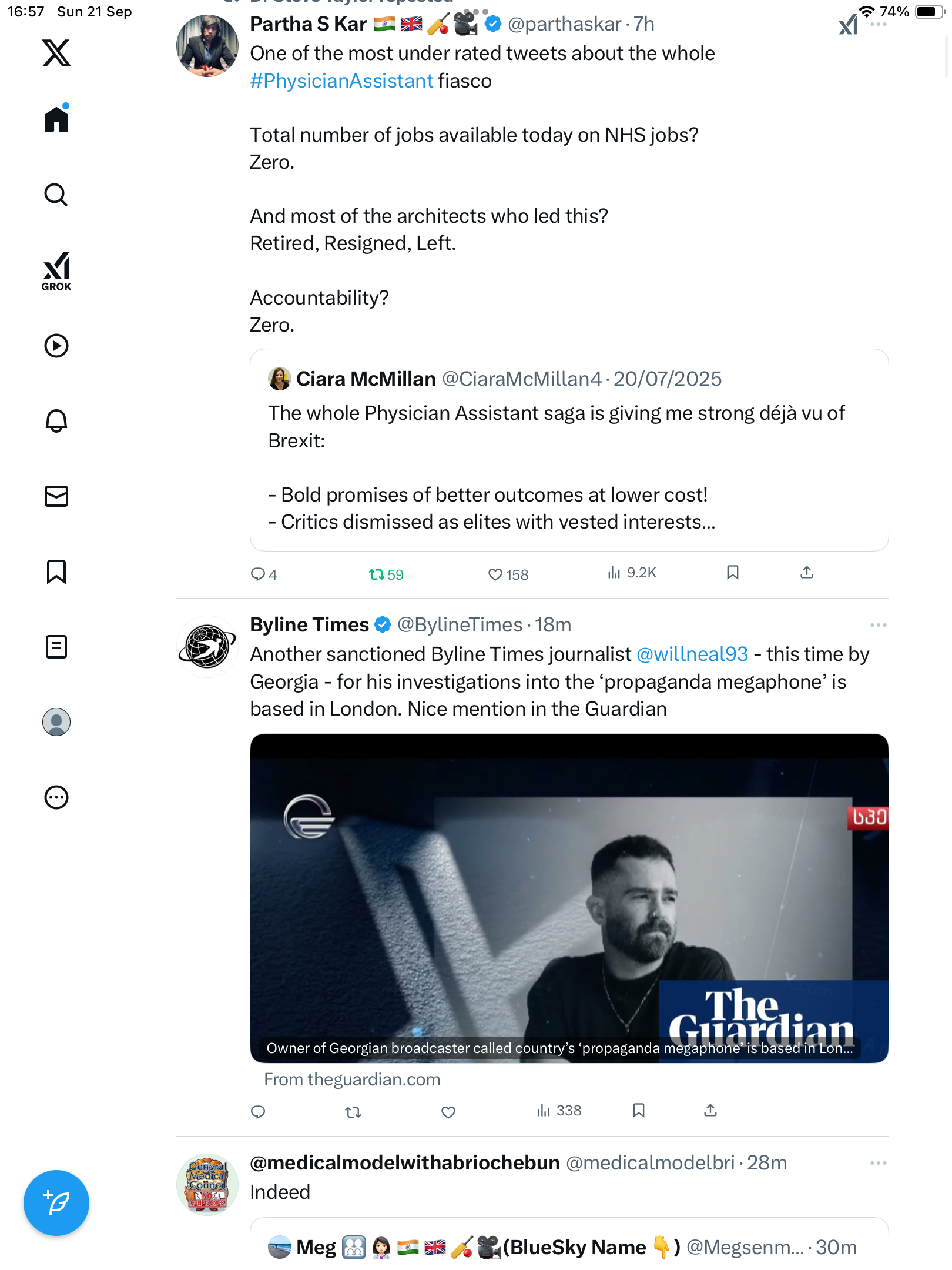Viewport: 952px width, 1270px height.
Task: Open direct messages envelope
Action: 56,496
